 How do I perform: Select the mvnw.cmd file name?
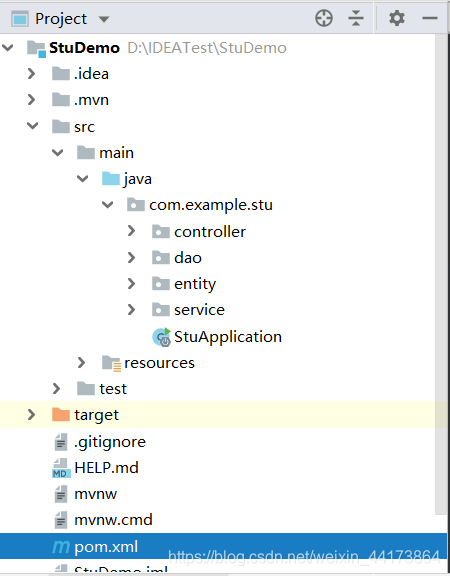click(113, 520)
